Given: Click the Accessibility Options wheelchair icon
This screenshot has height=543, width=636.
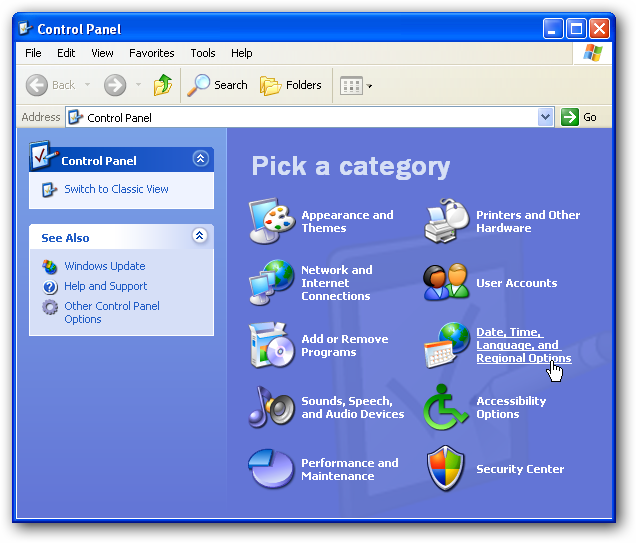Looking at the screenshot, I should (446, 407).
